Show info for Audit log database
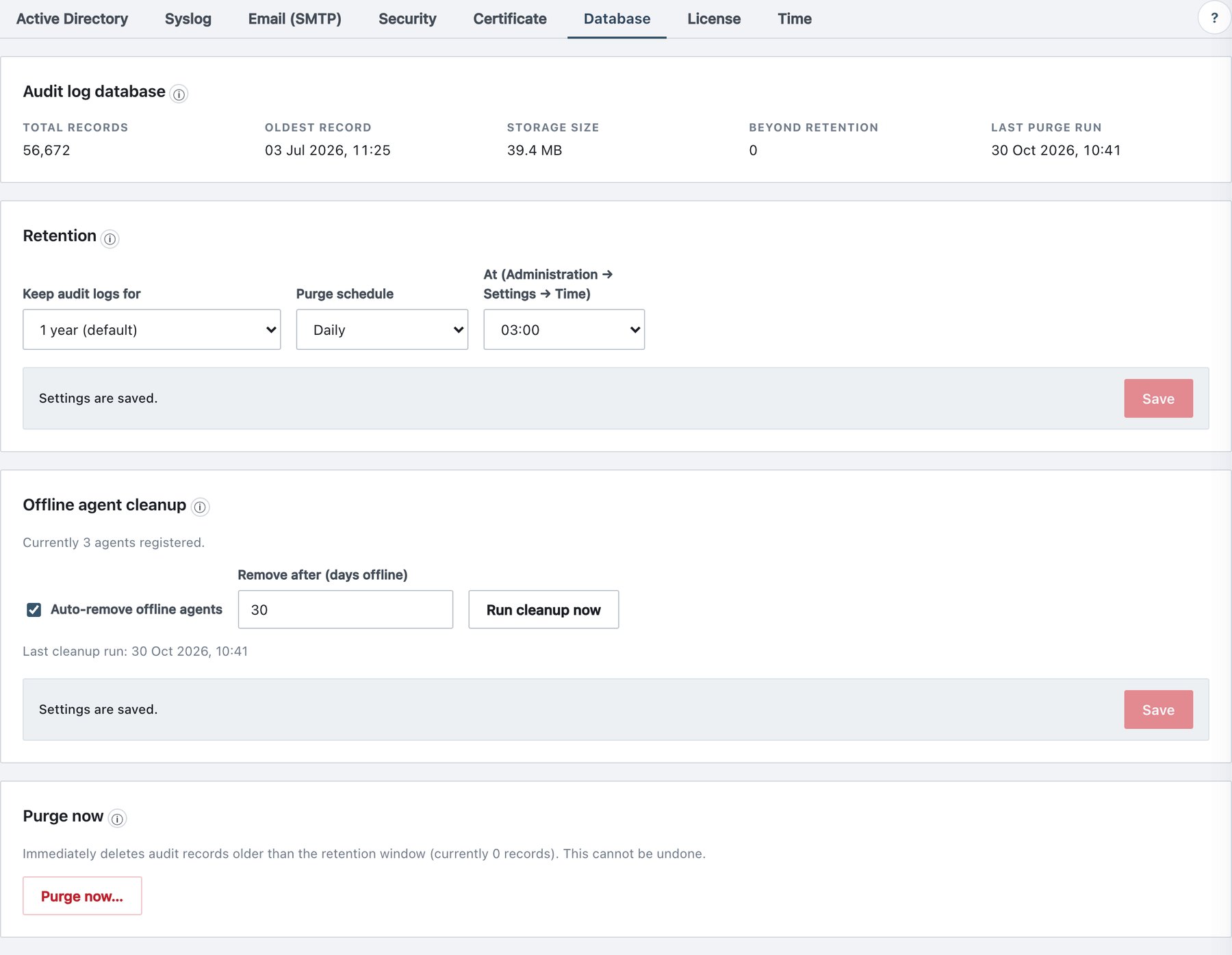The height and width of the screenshot is (955, 1232). pyautogui.click(x=179, y=94)
